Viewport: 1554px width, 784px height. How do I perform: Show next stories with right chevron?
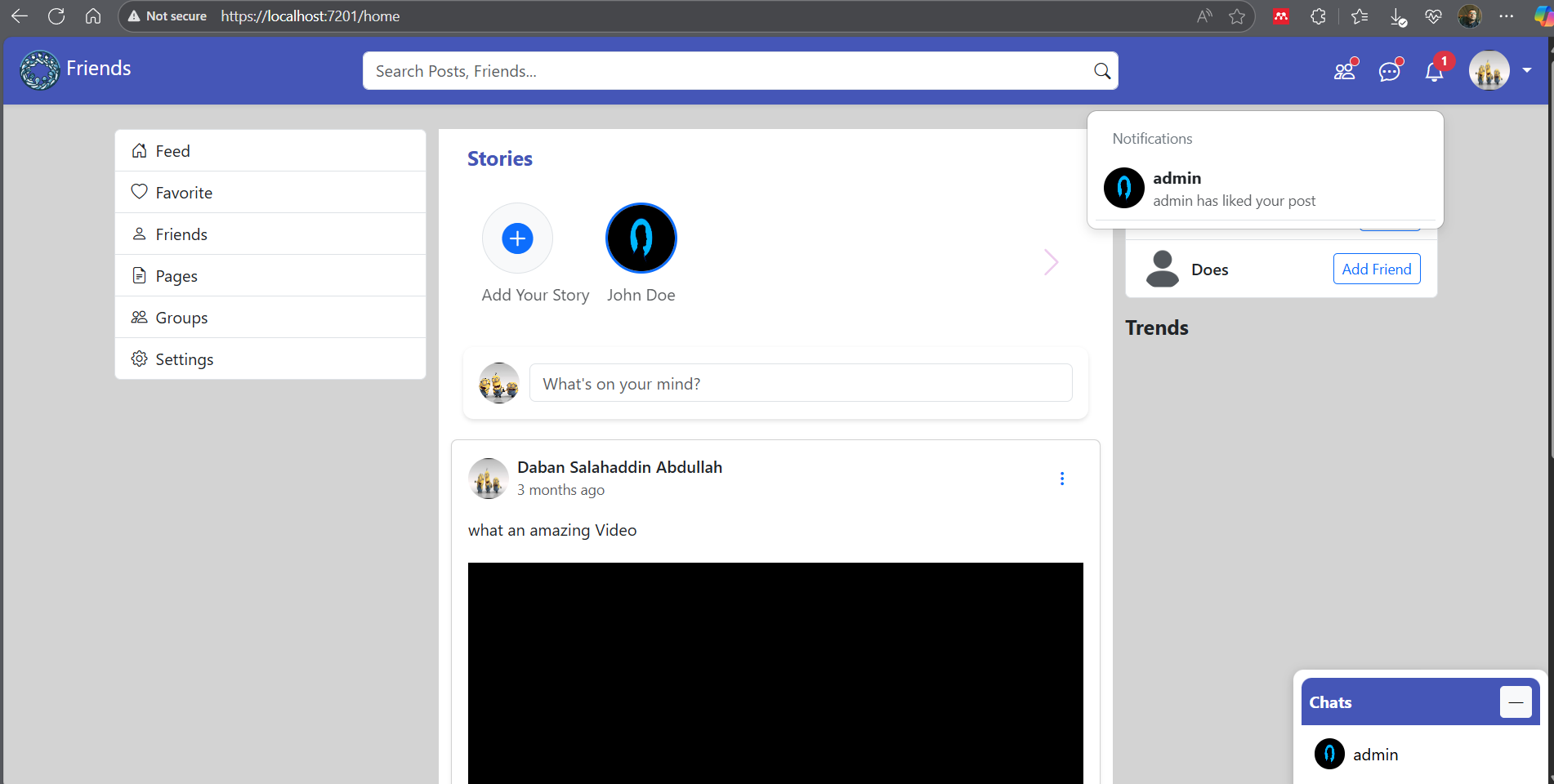point(1051,262)
